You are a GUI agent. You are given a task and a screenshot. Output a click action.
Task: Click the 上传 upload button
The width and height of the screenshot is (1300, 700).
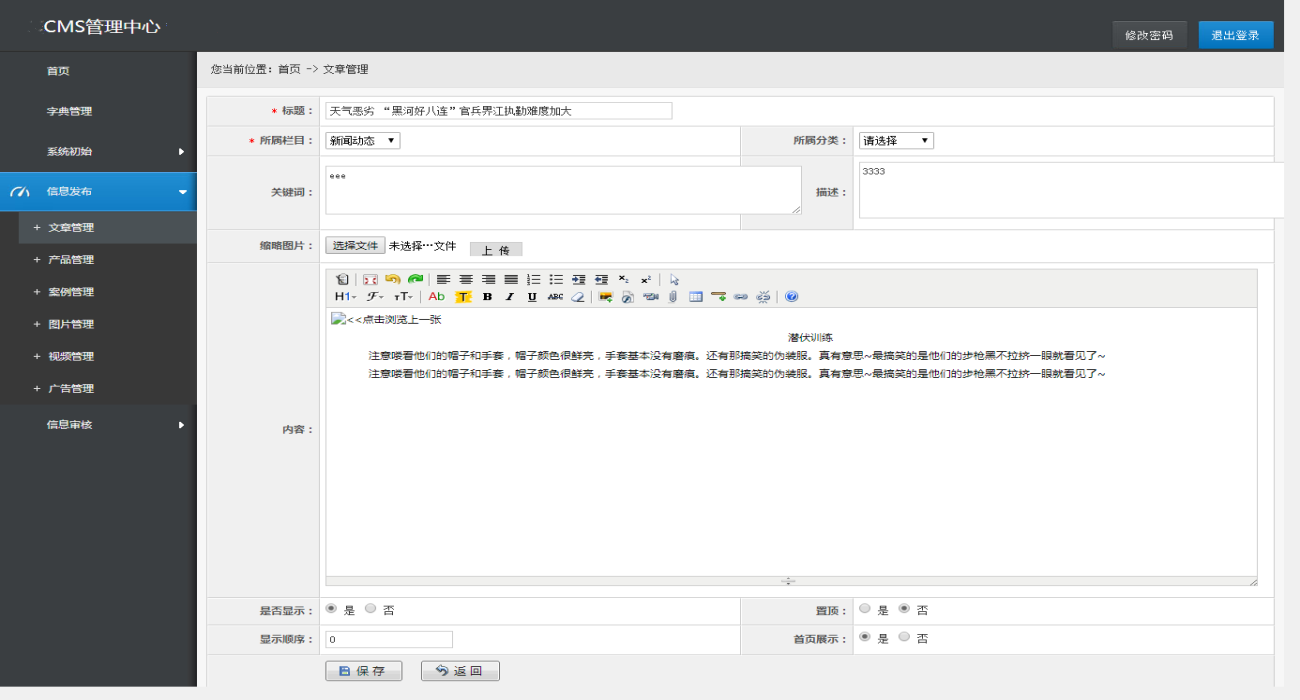(x=496, y=249)
